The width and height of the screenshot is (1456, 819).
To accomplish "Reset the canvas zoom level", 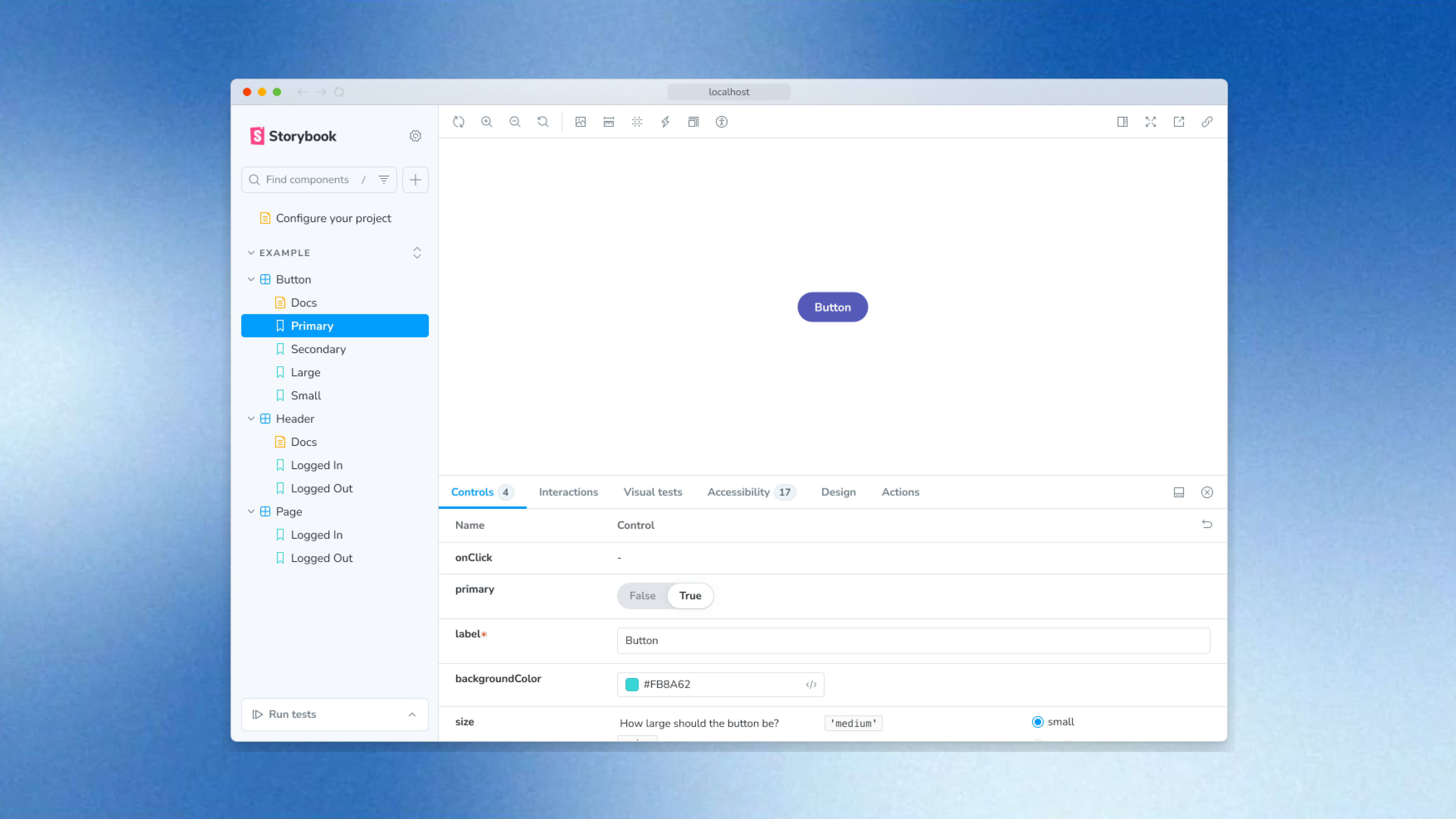I will [x=543, y=121].
